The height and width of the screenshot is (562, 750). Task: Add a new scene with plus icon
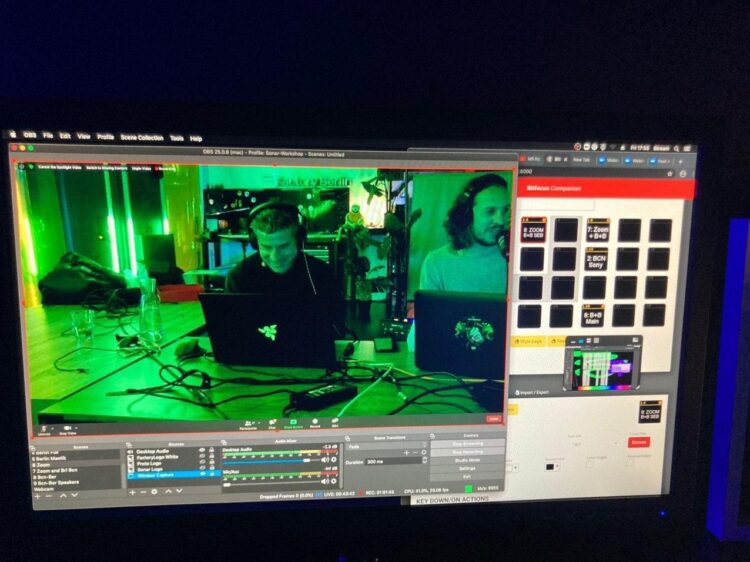37,496
